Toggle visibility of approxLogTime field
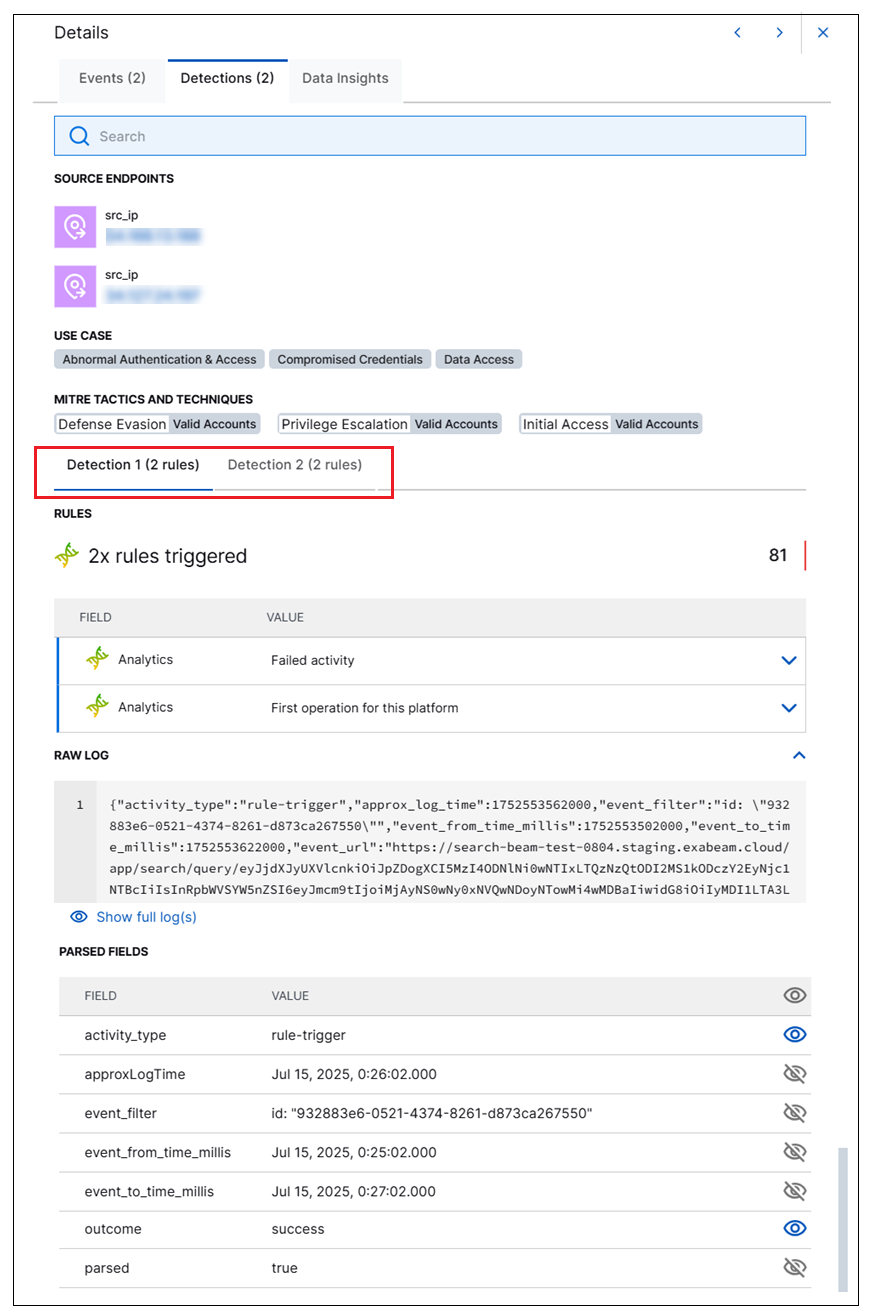Viewport: 869px width, 1314px height. [795, 1074]
